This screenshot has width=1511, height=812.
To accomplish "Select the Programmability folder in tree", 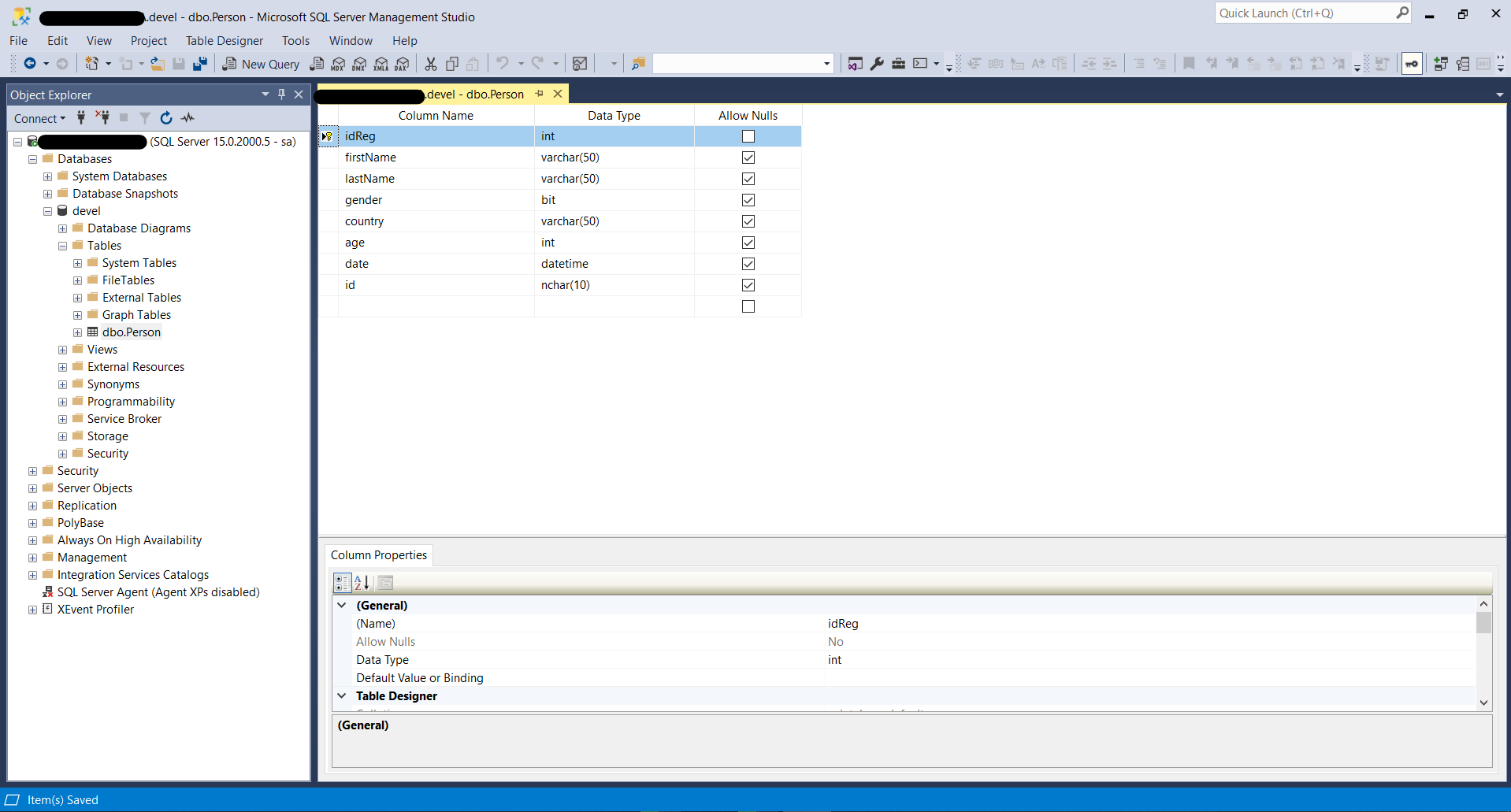I will click(131, 402).
